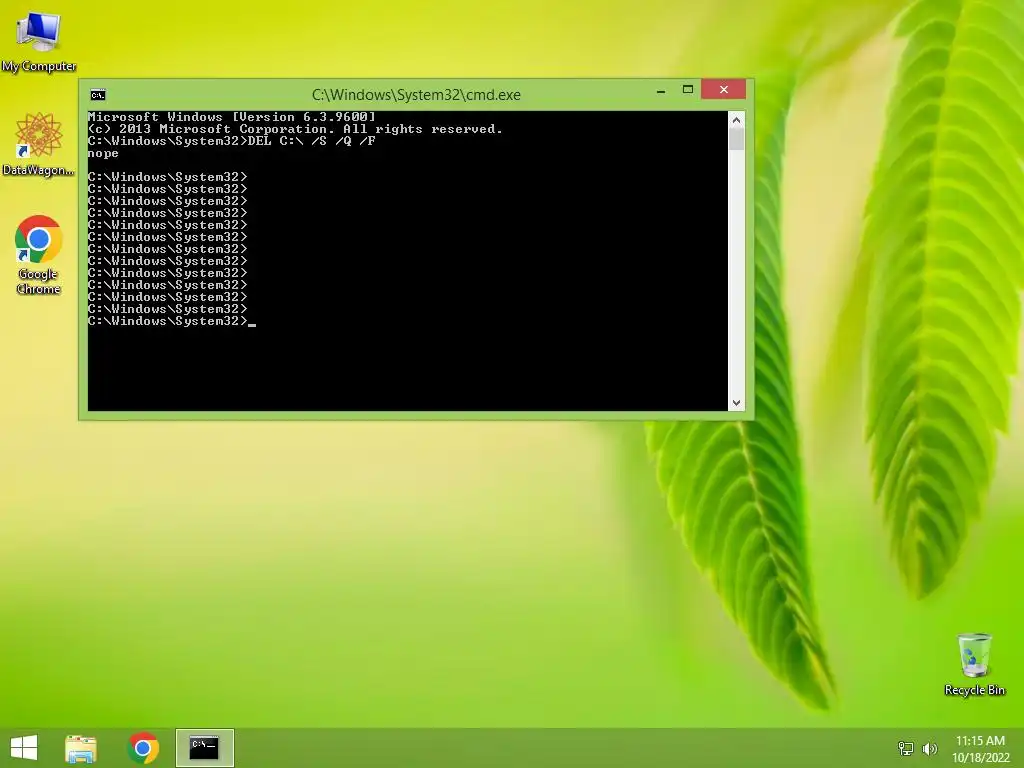
Task: Open File Explorer from the taskbar
Action: click(81, 748)
